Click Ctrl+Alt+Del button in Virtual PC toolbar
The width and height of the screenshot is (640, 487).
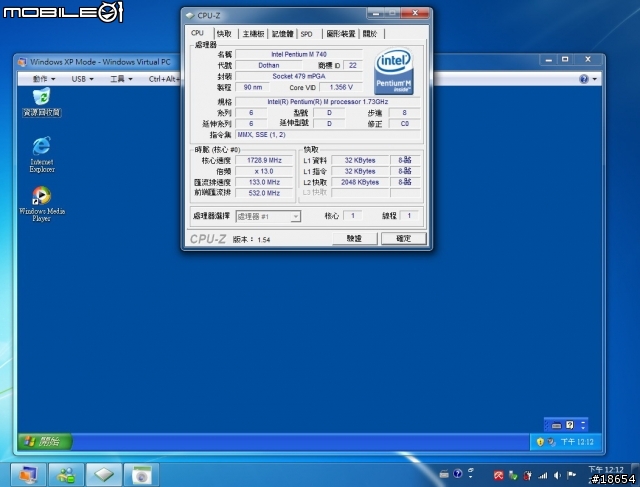(x=164, y=79)
